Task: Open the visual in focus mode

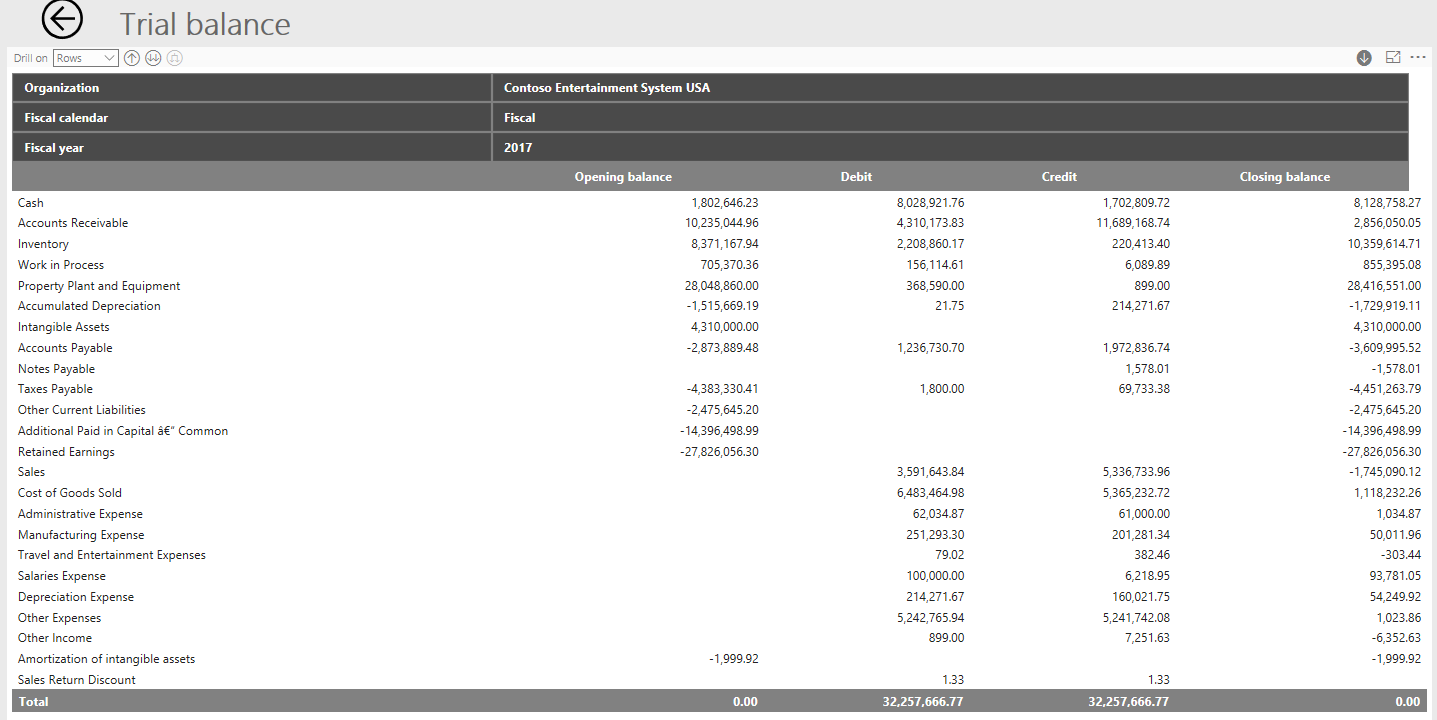Action: (x=1393, y=58)
